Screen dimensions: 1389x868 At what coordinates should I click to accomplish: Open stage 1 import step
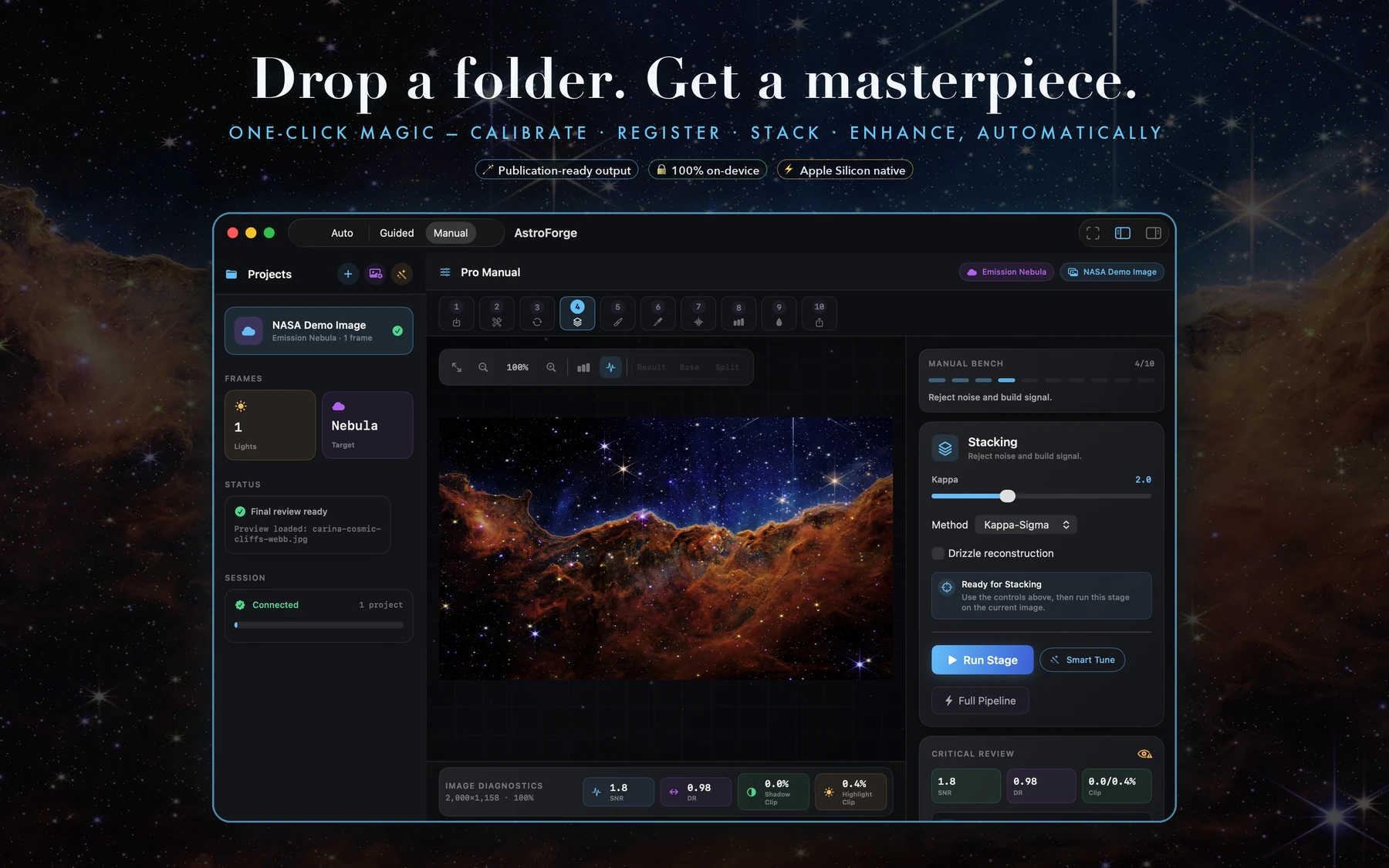tap(456, 314)
